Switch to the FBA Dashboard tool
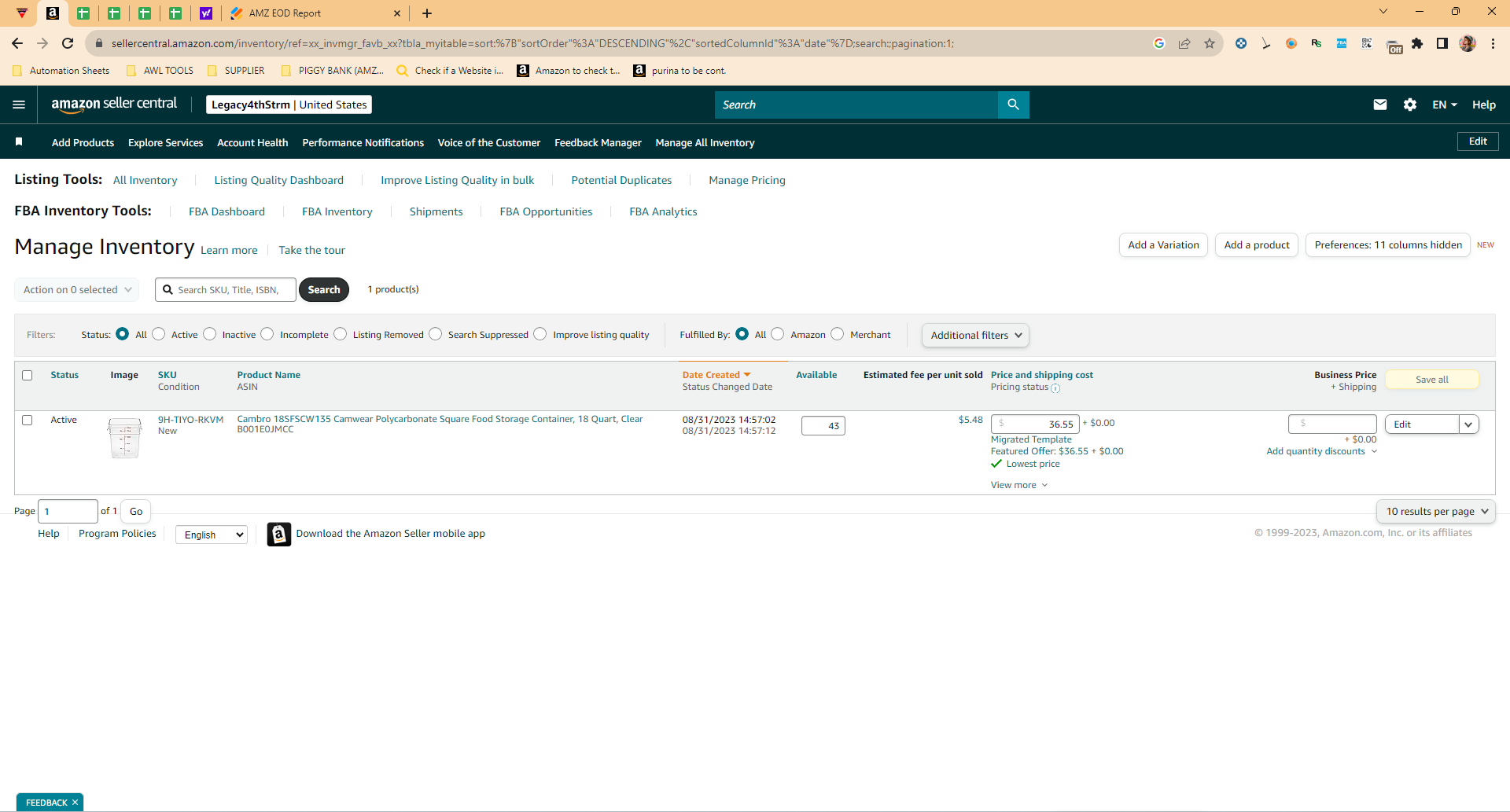The height and width of the screenshot is (812, 1510). tap(226, 211)
